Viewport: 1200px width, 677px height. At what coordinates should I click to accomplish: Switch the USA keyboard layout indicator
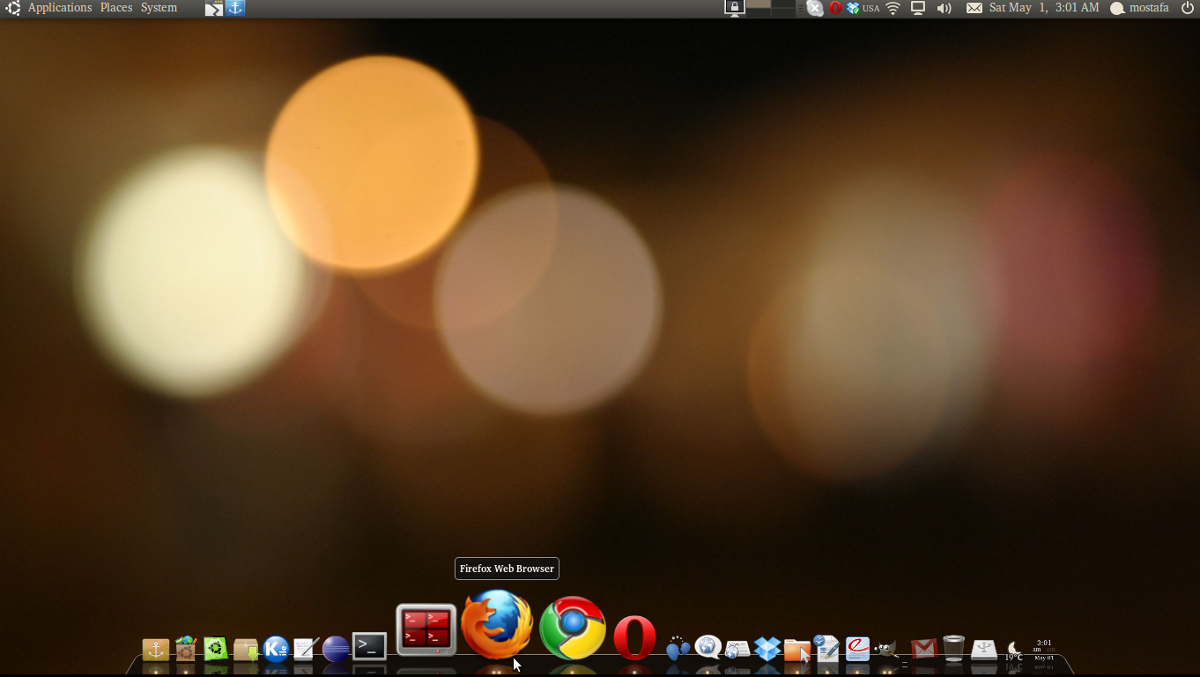tap(870, 8)
